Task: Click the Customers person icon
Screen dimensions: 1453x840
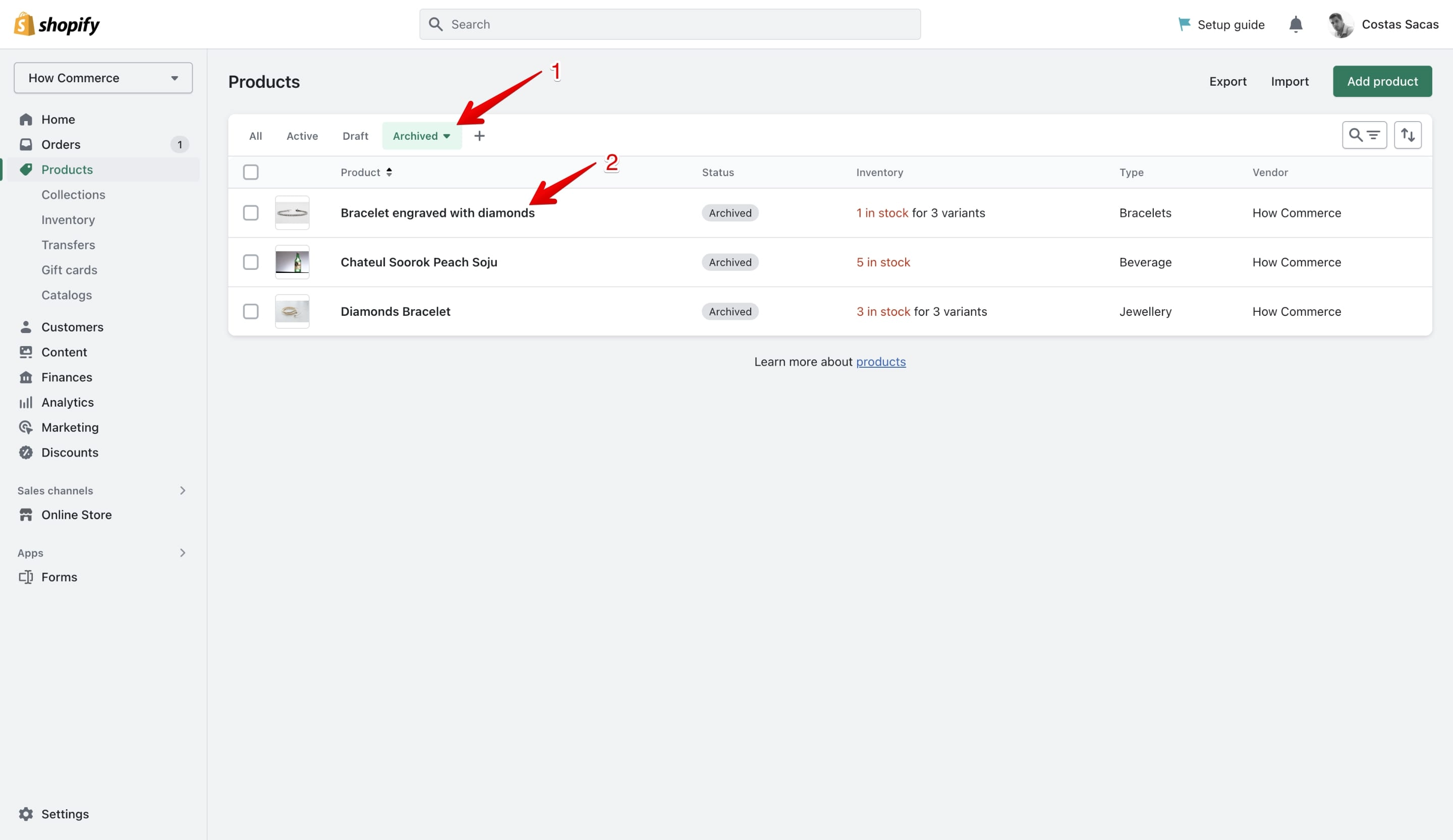Action: pos(26,327)
